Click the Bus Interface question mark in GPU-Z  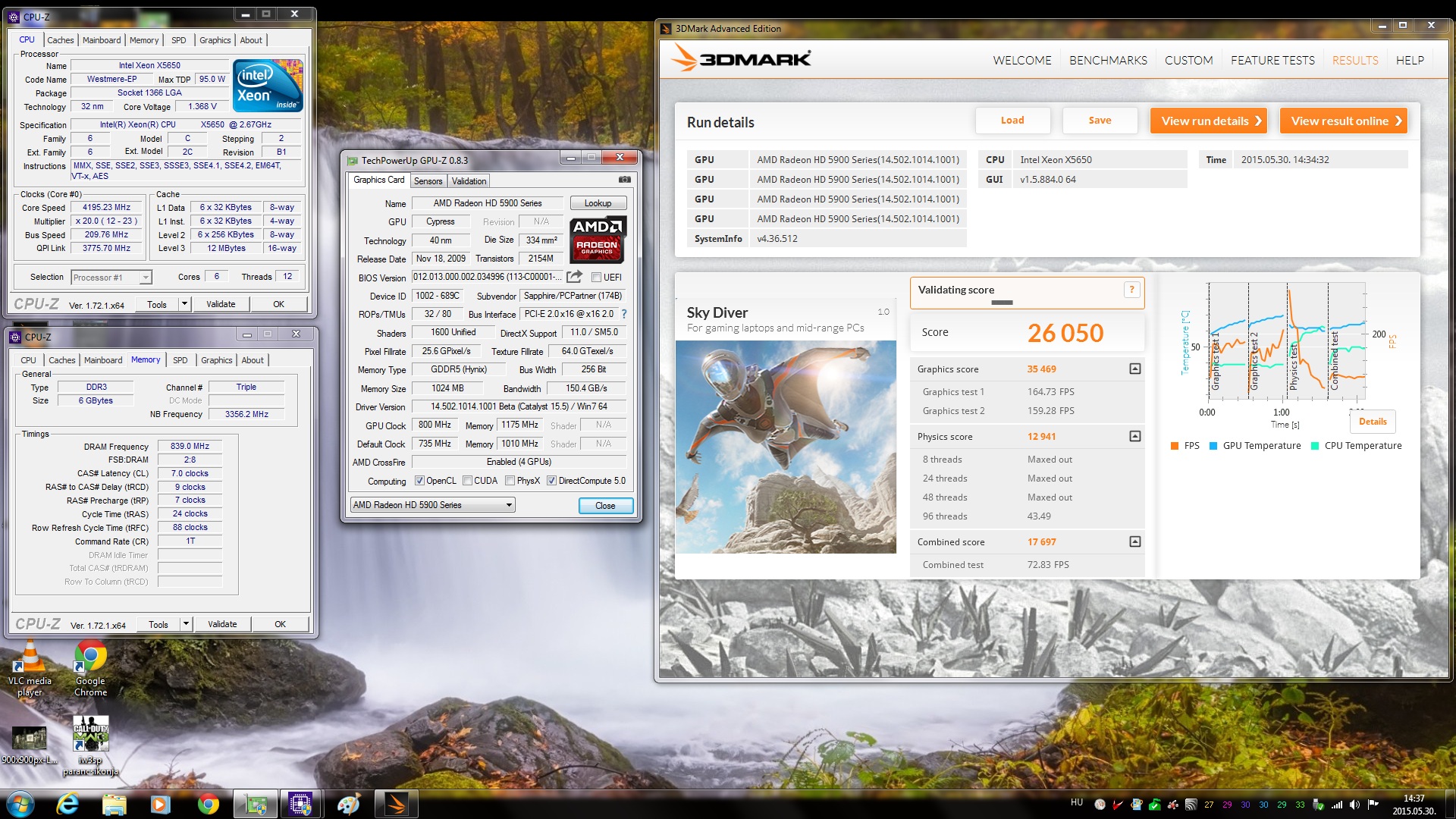click(x=624, y=314)
